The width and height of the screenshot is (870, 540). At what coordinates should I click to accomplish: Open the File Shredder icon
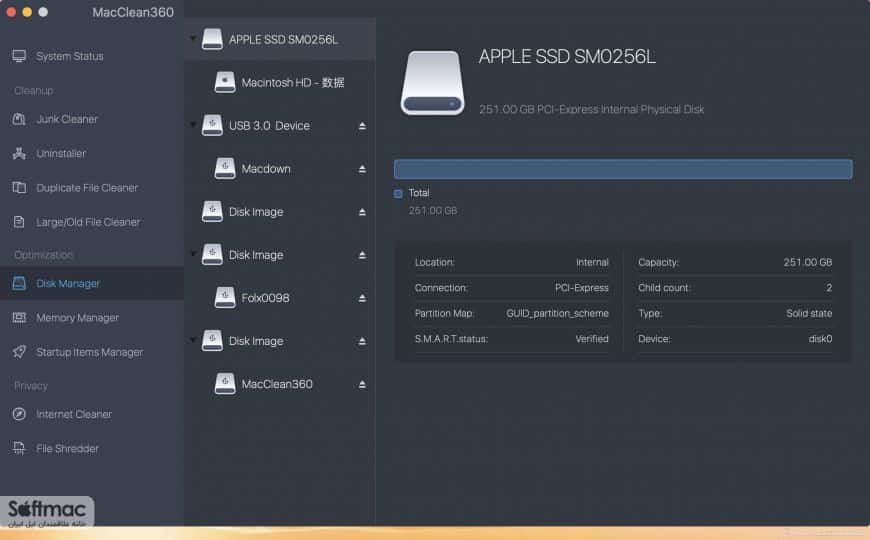pos(19,448)
